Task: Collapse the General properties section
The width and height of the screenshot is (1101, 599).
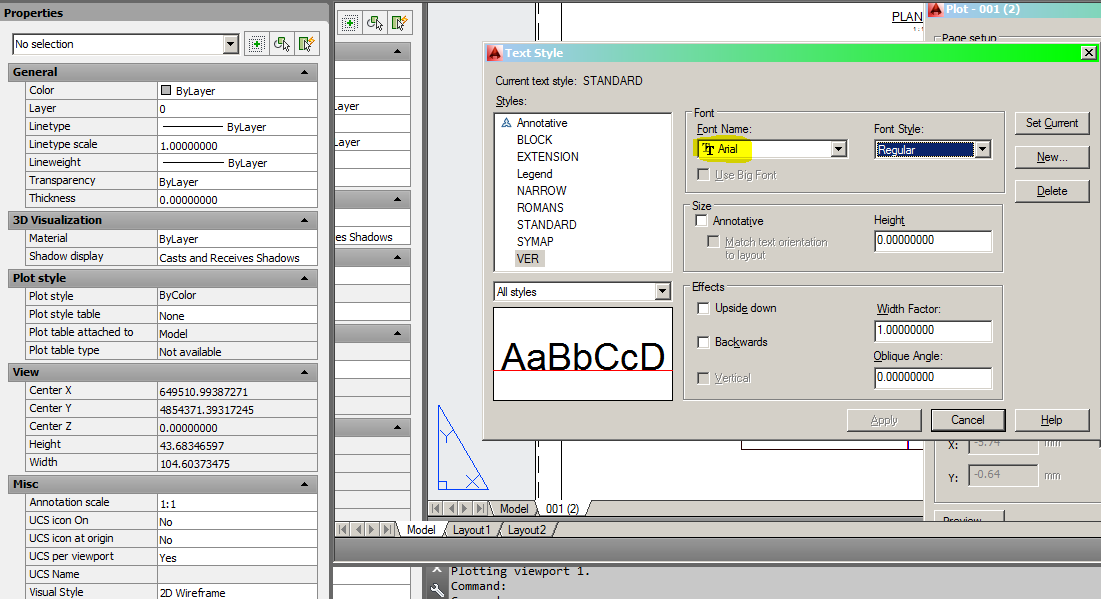Action: tap(304, 72)
